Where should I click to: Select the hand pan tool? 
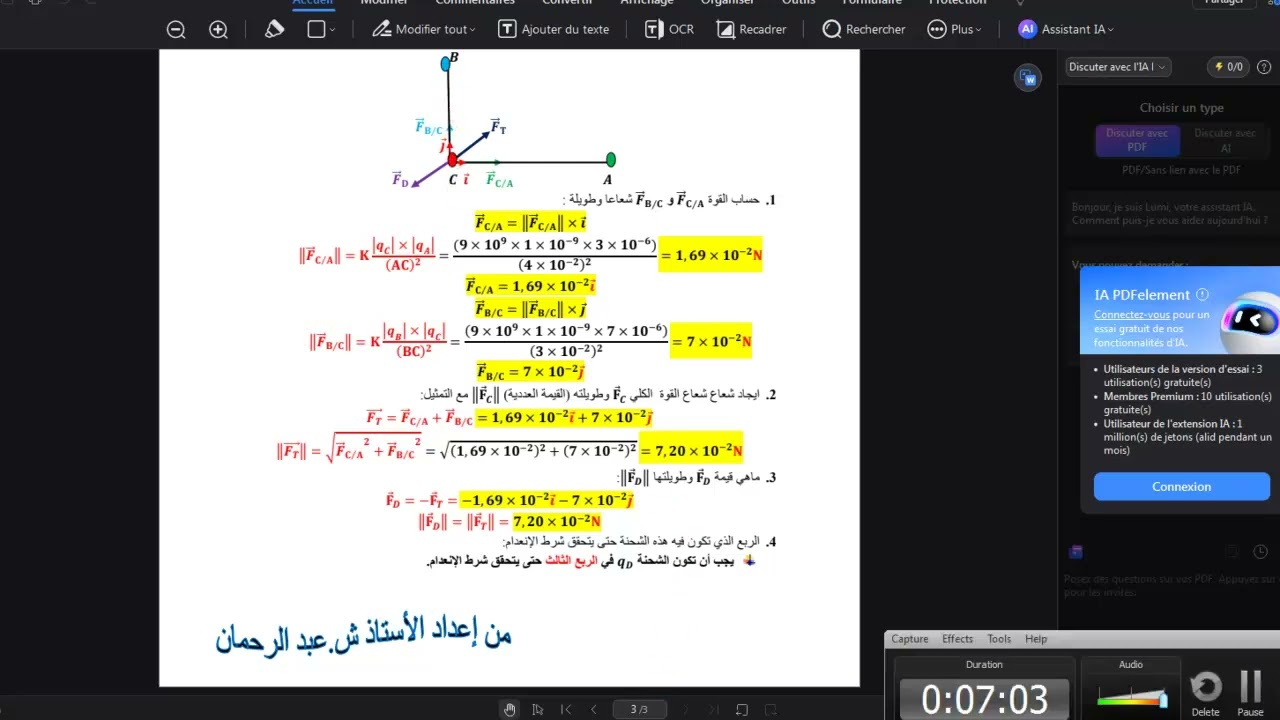pos(510,710)
